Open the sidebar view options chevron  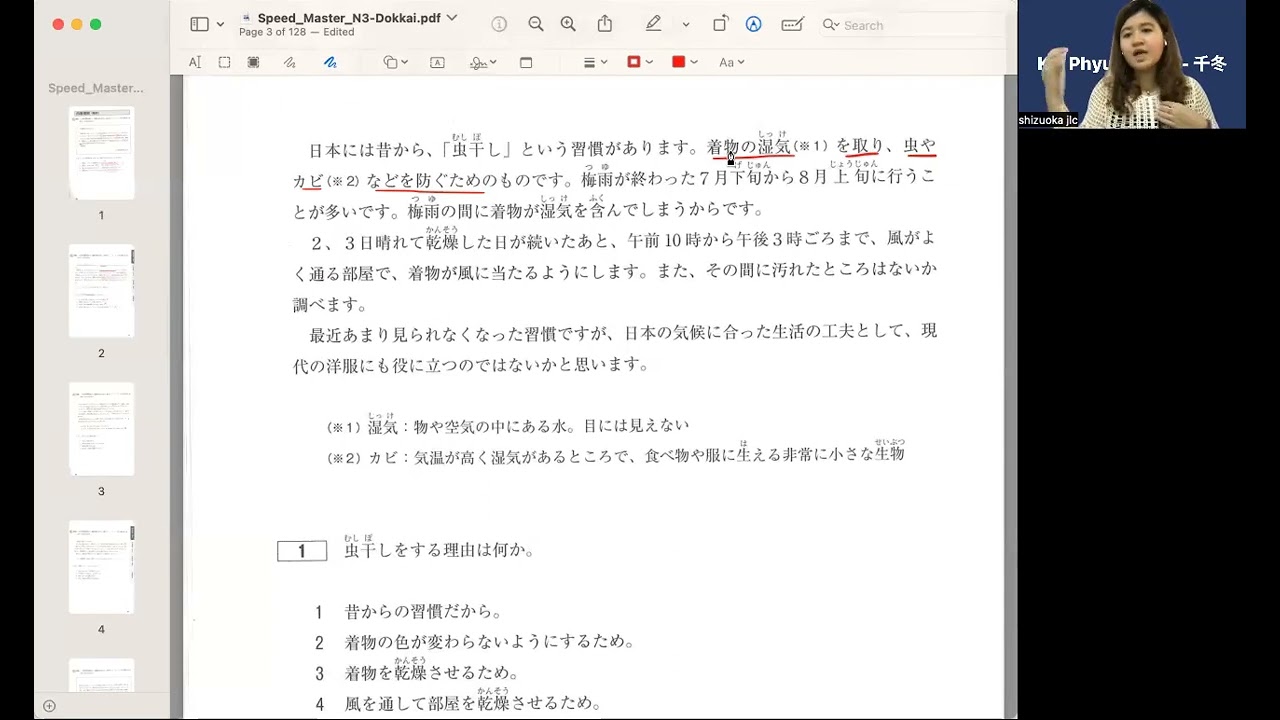(x=220, y=25)
